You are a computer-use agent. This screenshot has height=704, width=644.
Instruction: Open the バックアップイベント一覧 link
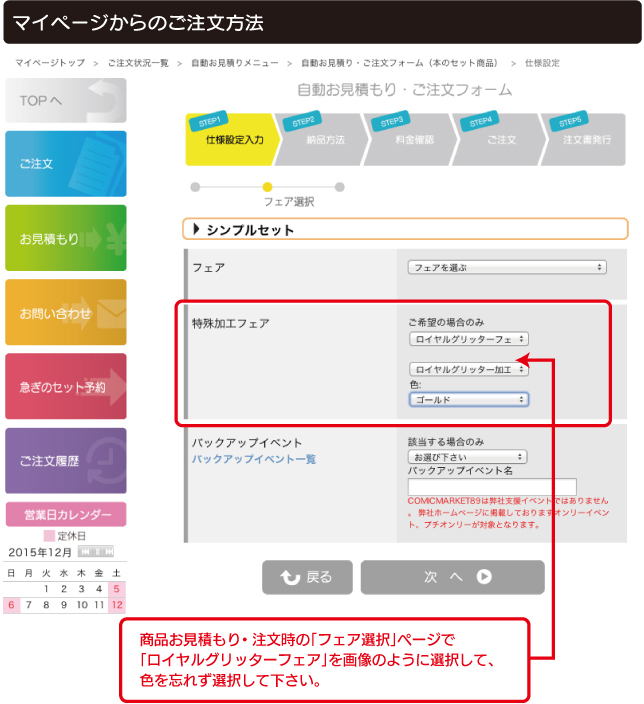(x=254, y=459)
